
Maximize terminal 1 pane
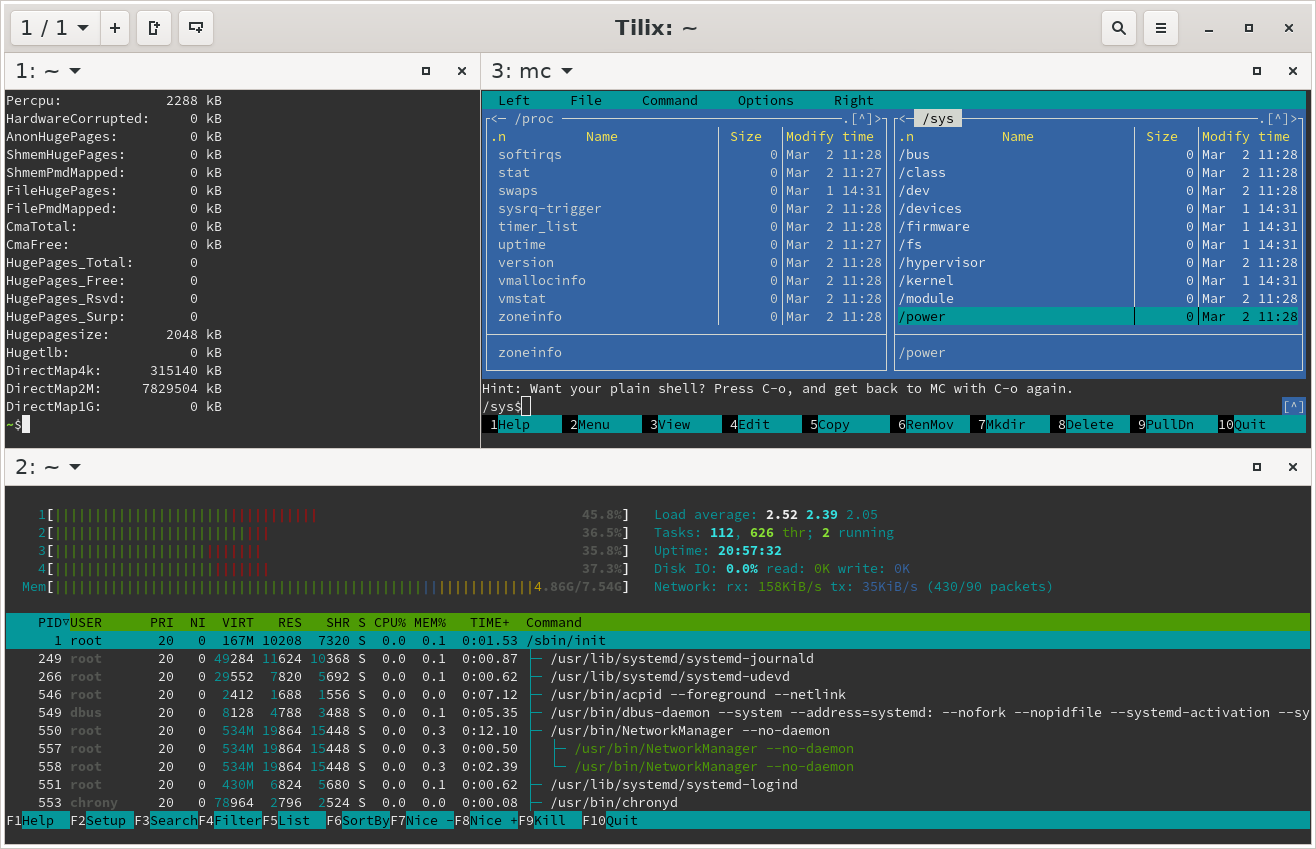coord(426,71)
